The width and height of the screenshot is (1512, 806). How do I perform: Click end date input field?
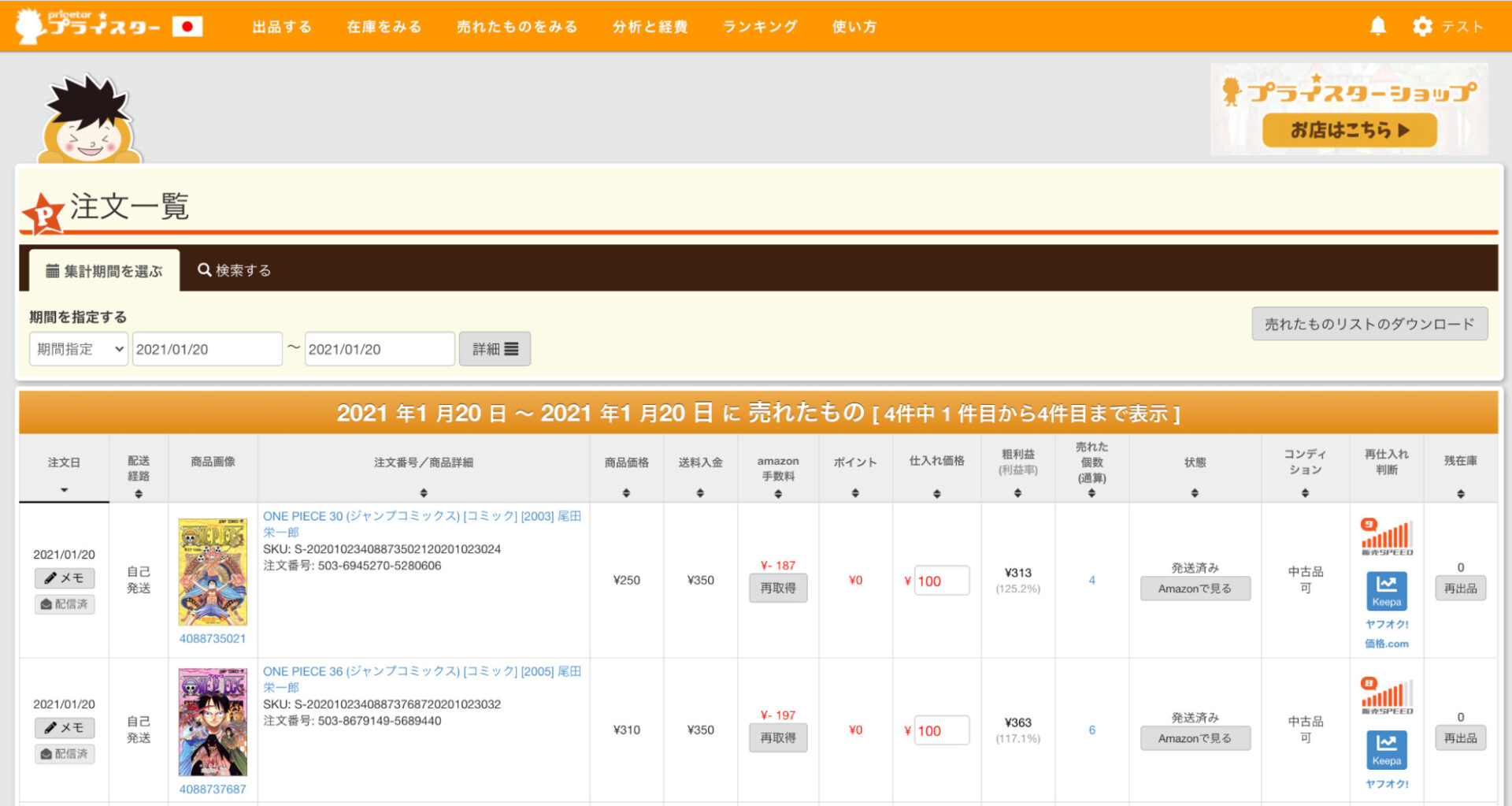pos(380,349)
